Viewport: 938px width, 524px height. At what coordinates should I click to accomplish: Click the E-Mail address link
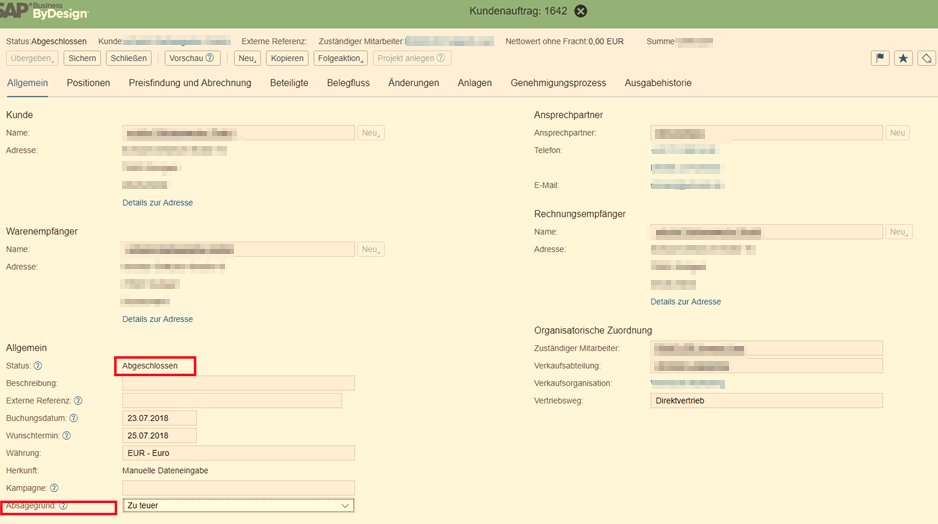click(687, 185)
